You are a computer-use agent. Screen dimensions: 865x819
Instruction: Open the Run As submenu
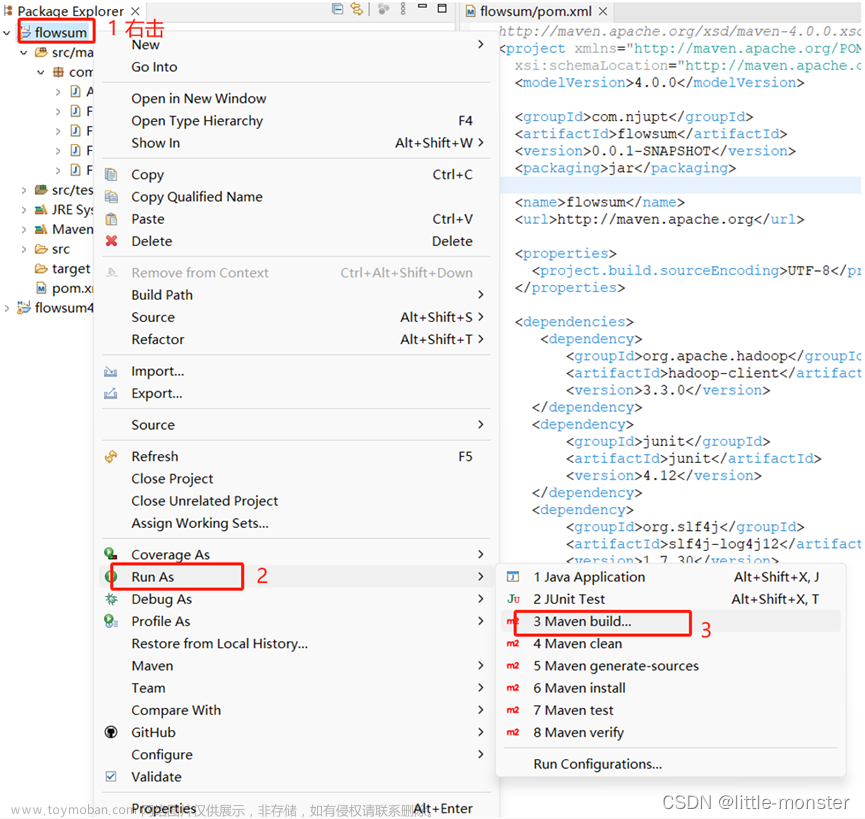tap(296, 576)
